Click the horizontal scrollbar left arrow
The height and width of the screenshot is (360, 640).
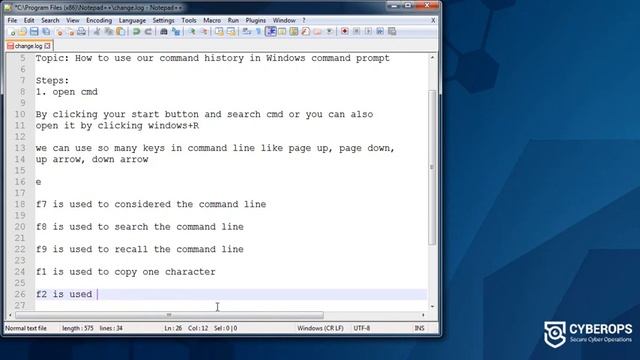click(x=10, y=315)
